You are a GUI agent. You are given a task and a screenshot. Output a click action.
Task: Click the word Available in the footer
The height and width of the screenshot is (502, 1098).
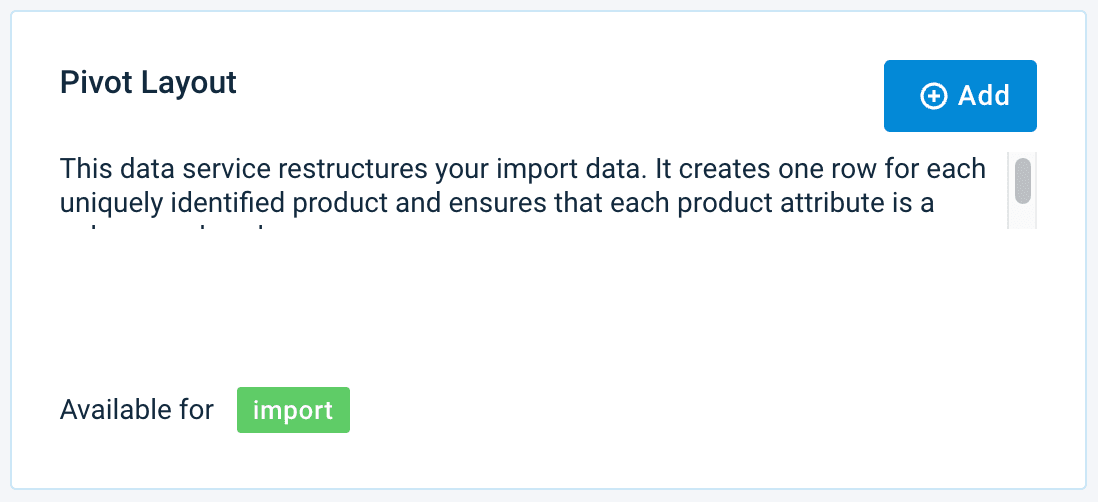click(106, 410)
